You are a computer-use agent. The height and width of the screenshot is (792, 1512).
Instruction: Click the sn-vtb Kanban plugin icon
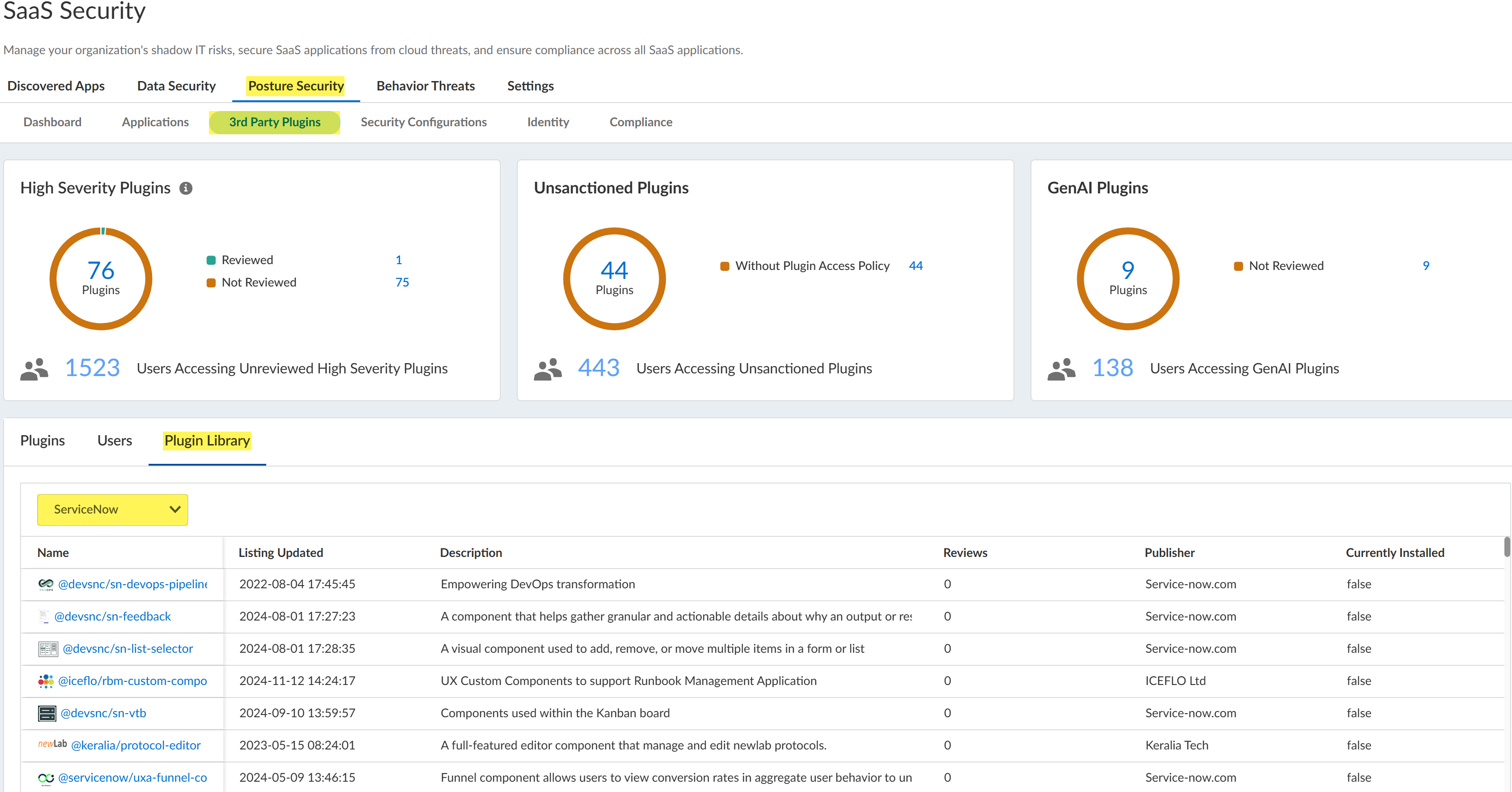pyautogui.click(x=47, y=713)
